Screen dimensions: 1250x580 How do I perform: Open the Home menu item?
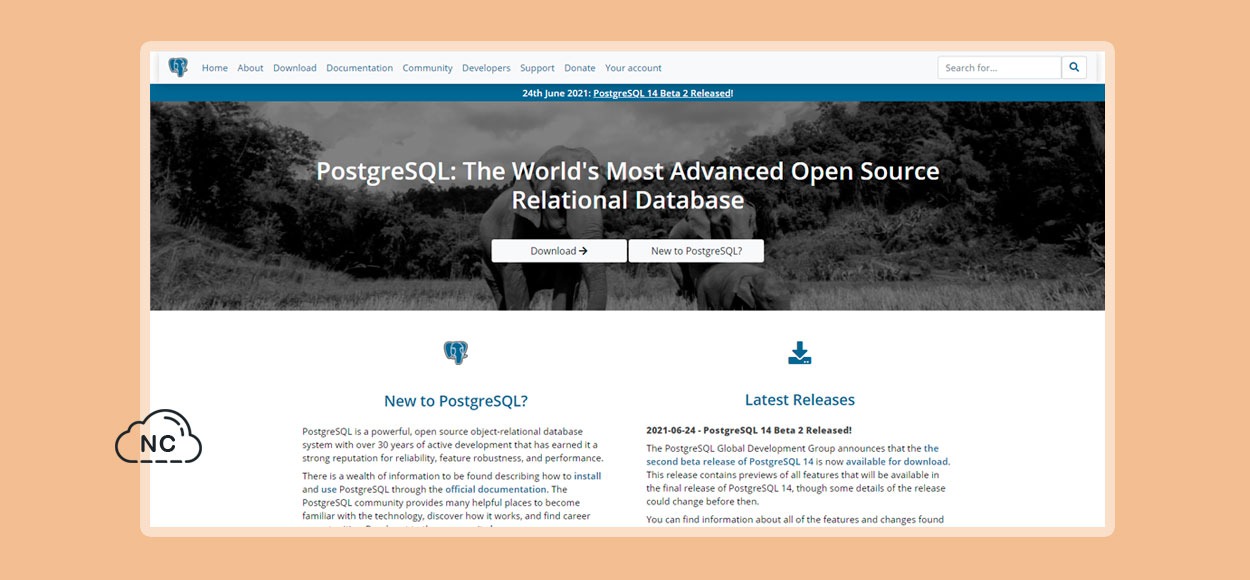tap(215, 68)
